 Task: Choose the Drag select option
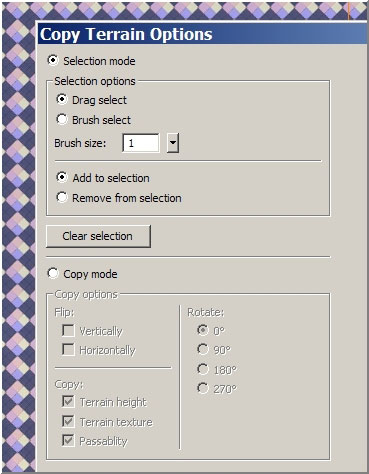(x=62, y=100)
